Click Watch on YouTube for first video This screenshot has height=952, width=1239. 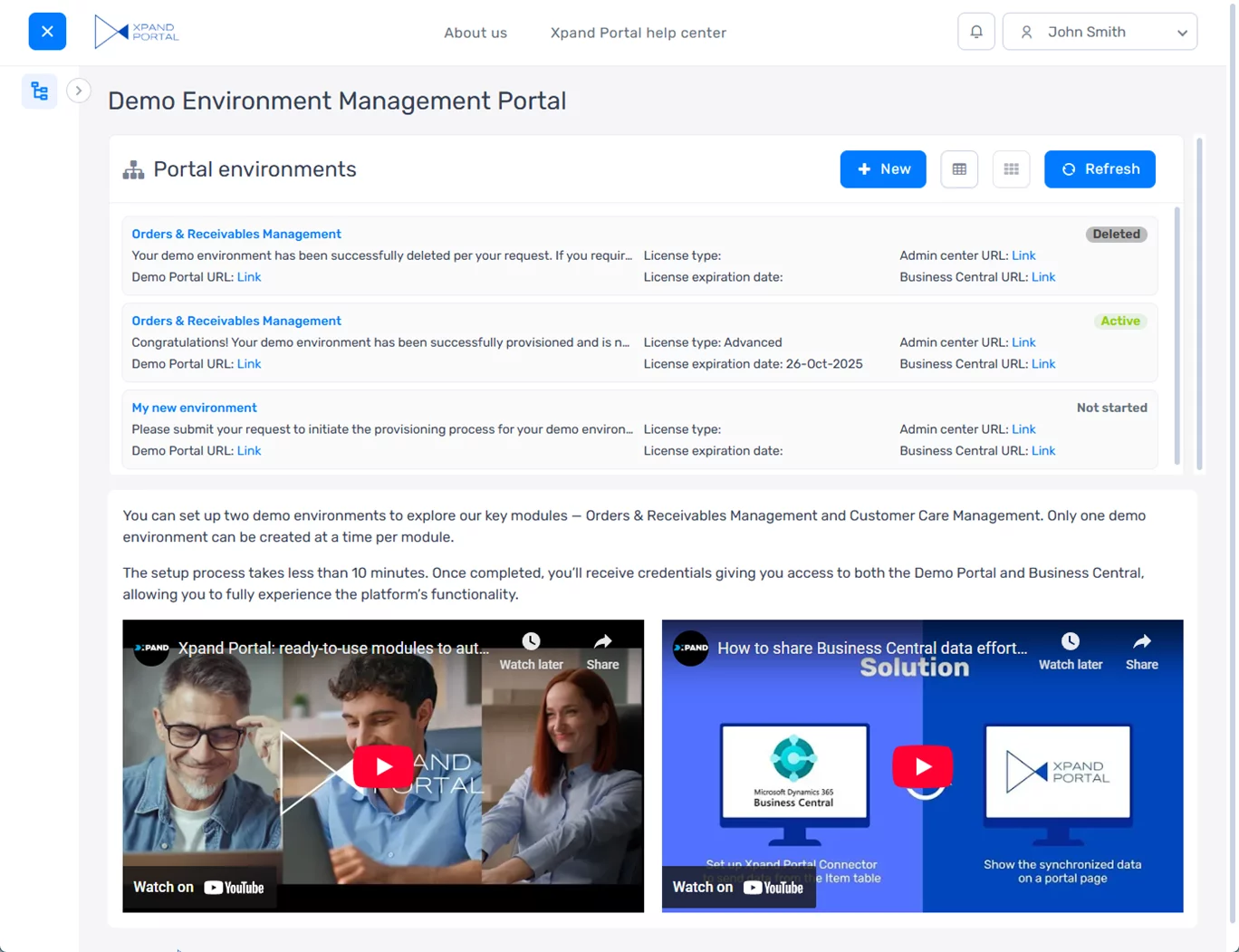(199, 888)
